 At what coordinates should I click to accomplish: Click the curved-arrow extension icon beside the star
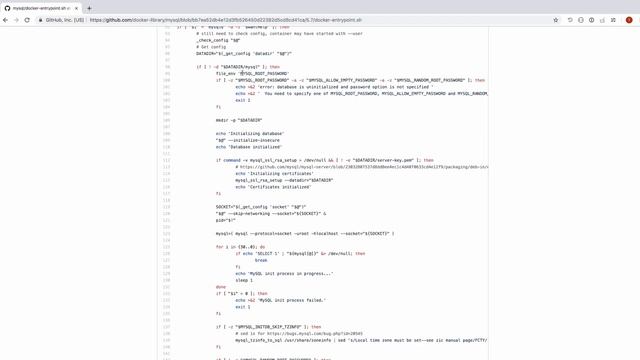pyautogui.click(x=570, y=20)
